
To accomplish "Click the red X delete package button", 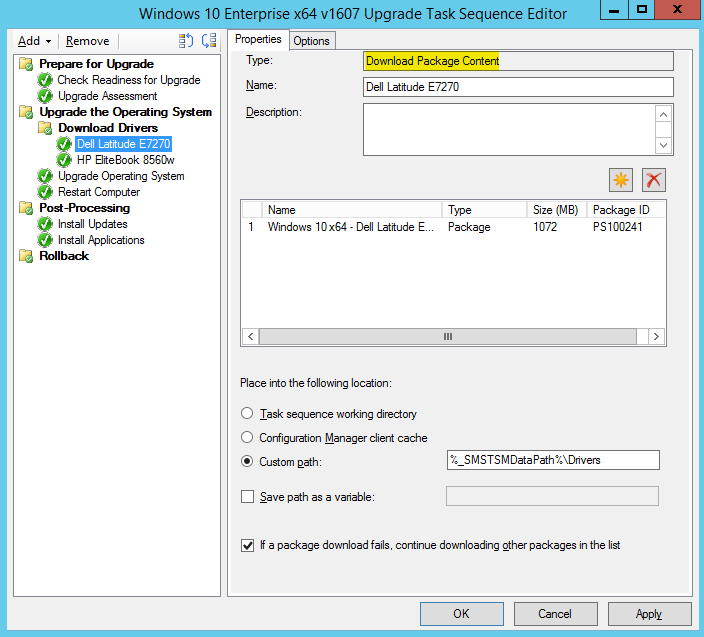I will (x=654, y=180).
